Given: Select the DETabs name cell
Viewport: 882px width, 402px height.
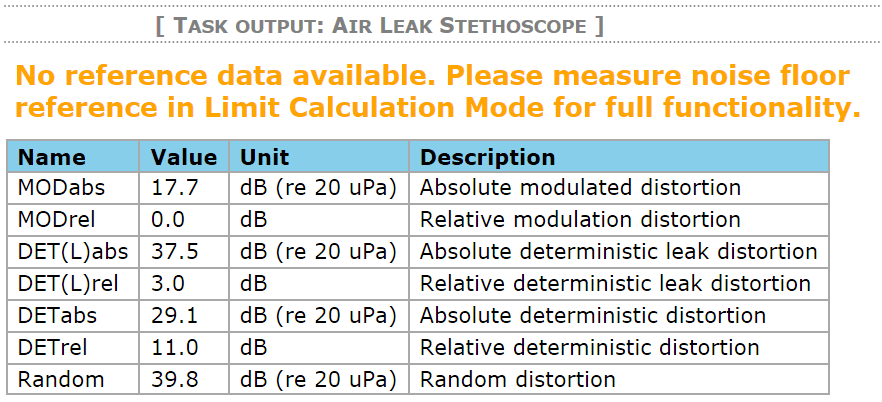Looking at the screenshot, I should pyautogui.click(x=73, y=315).
